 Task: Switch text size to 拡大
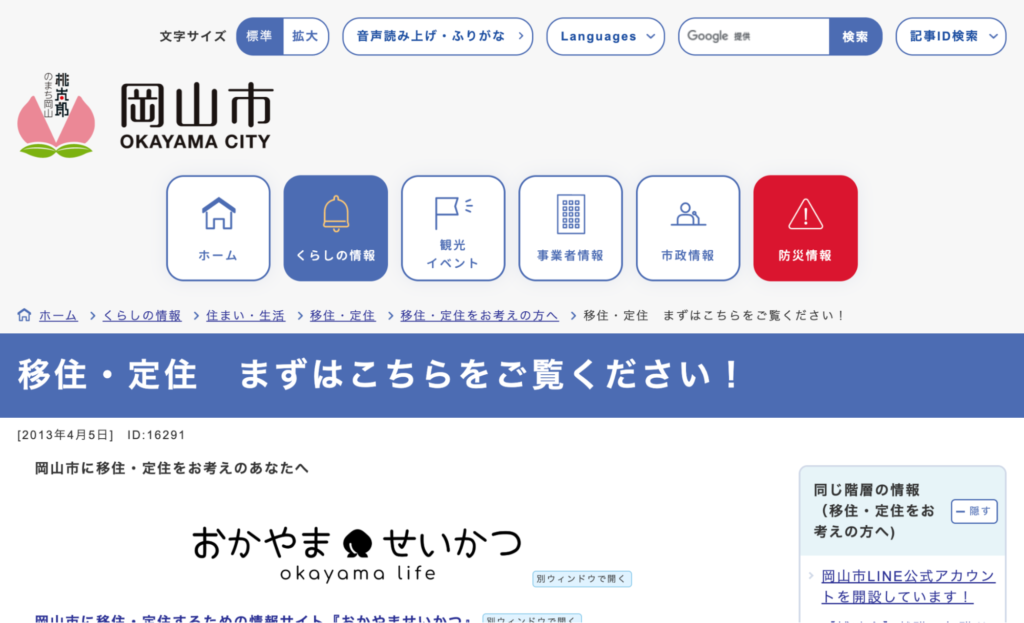[x=305, y=36]
